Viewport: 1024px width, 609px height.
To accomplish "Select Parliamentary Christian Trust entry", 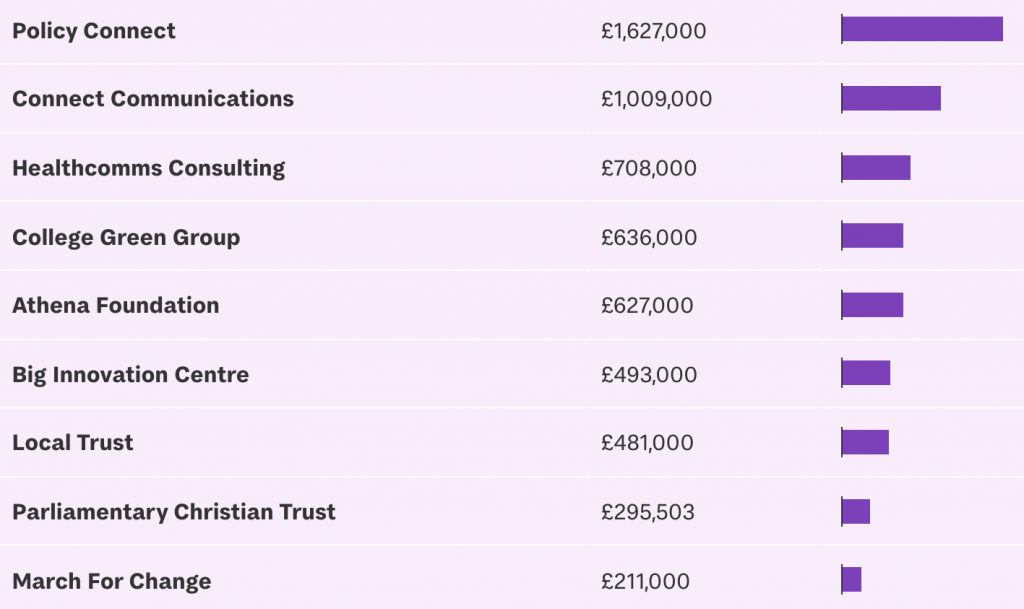I will [174, 512].
